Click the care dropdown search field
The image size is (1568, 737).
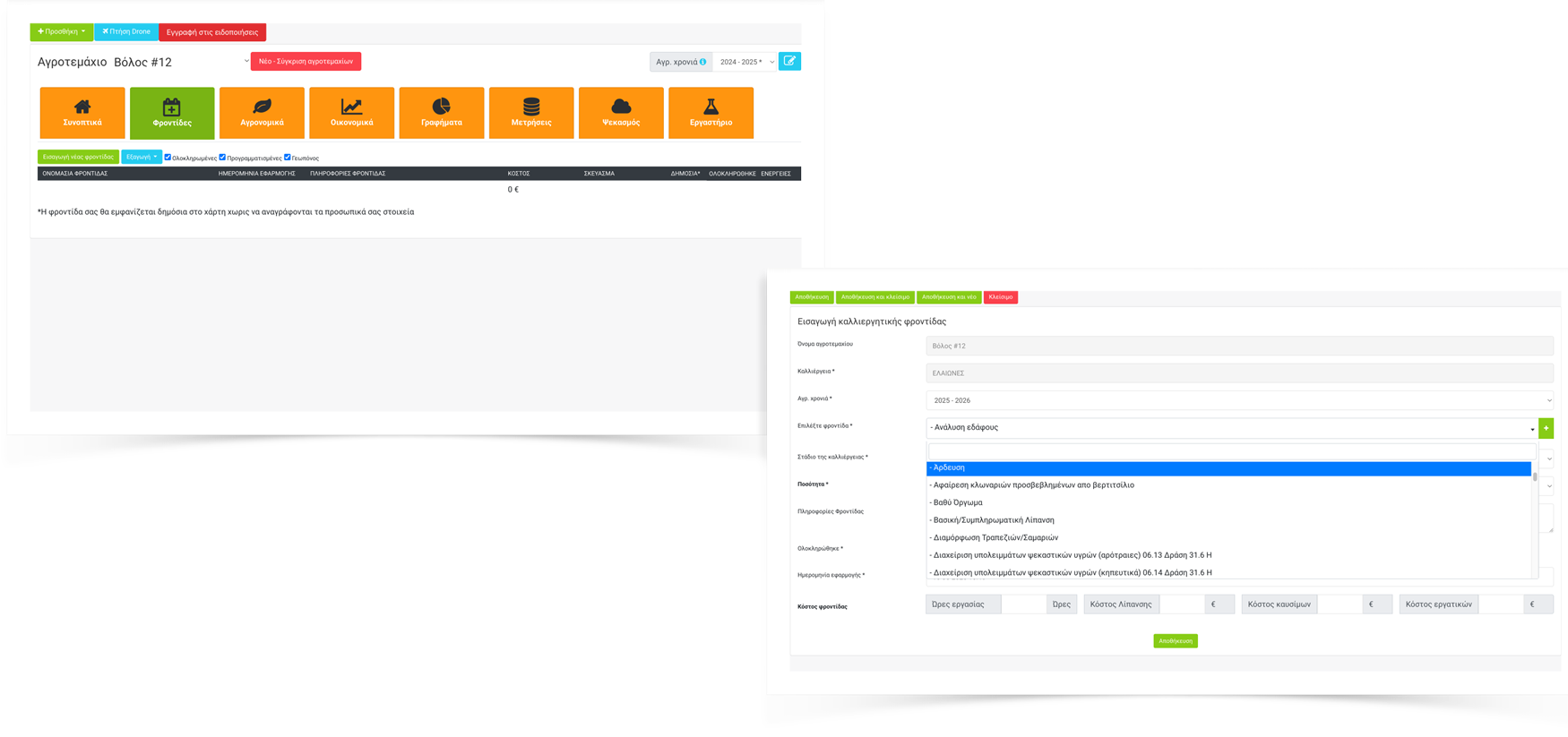(1231, 451)
